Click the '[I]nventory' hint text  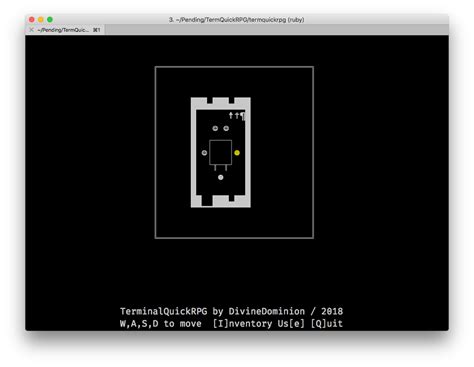(x=242, y=324)
